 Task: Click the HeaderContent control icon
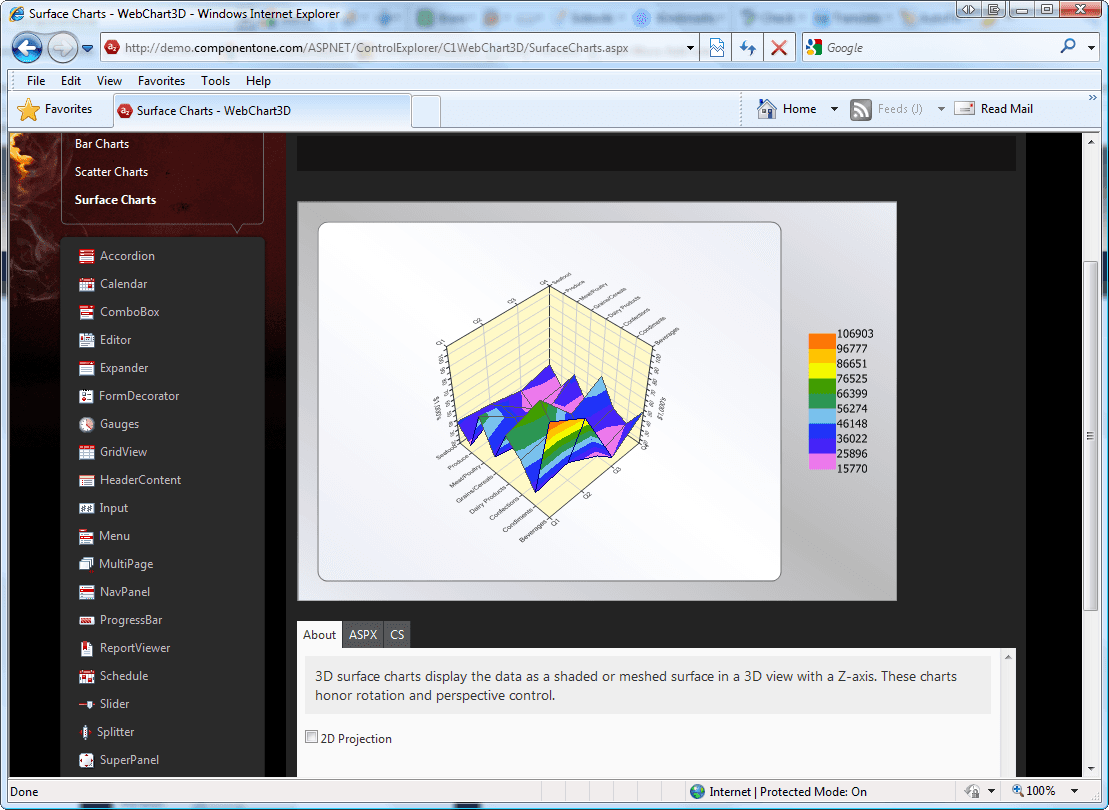pos(86,480)
